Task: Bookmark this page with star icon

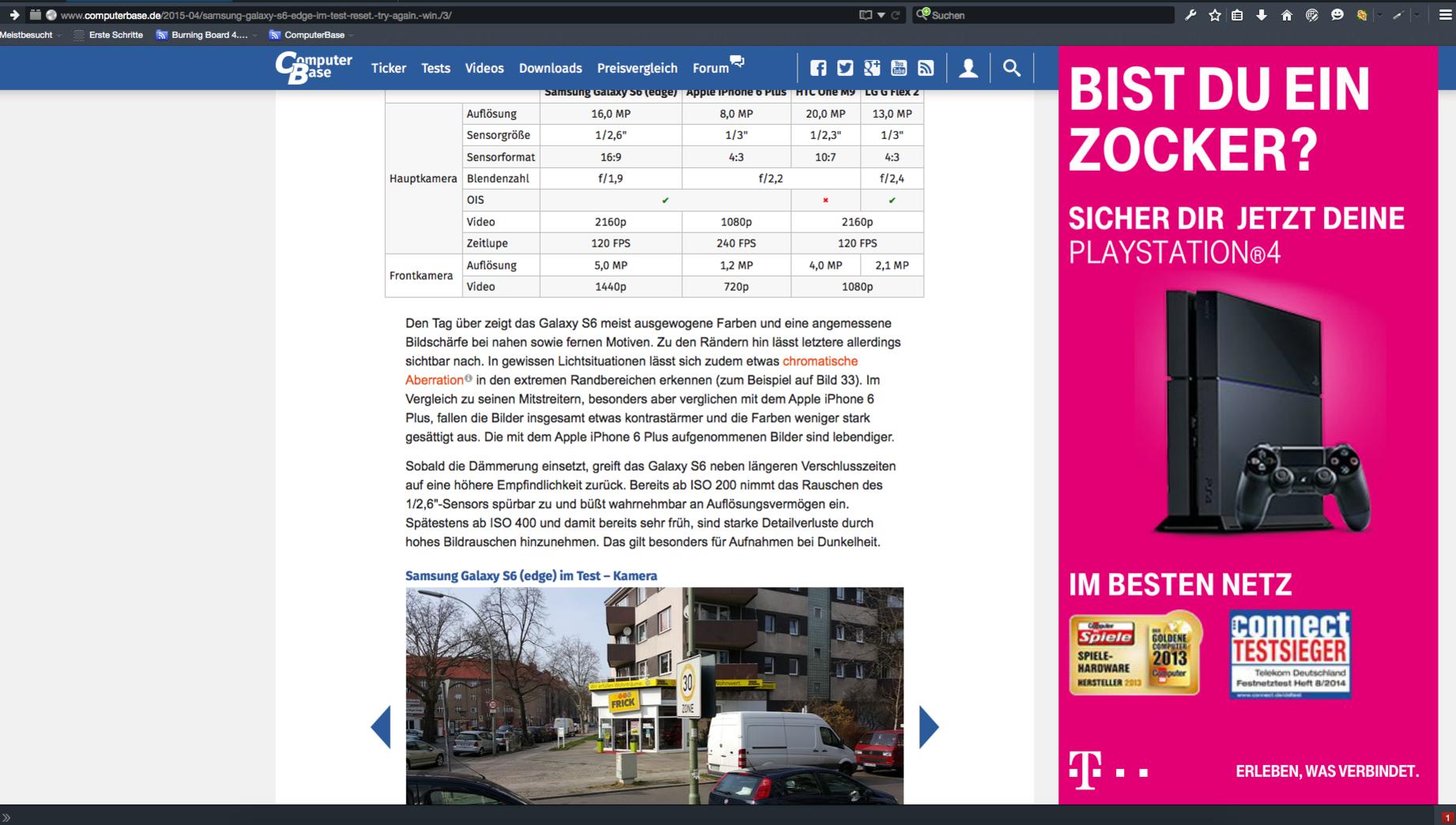Action: (x=1215, y=15)
